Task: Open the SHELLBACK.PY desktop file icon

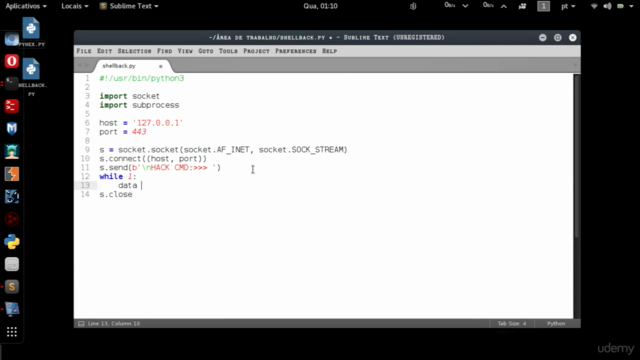Action: pyautogui.click(x=31, y=77)
